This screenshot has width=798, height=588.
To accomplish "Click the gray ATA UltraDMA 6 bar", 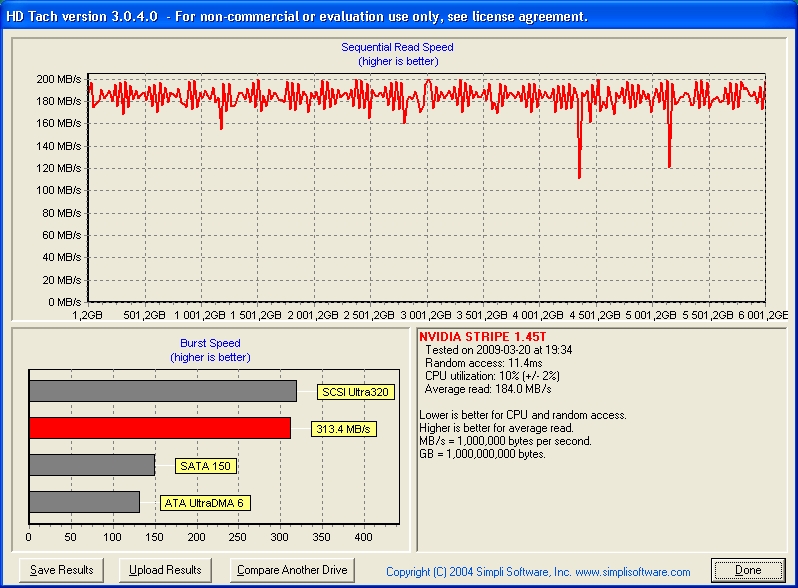I will (x=84, y=502).
